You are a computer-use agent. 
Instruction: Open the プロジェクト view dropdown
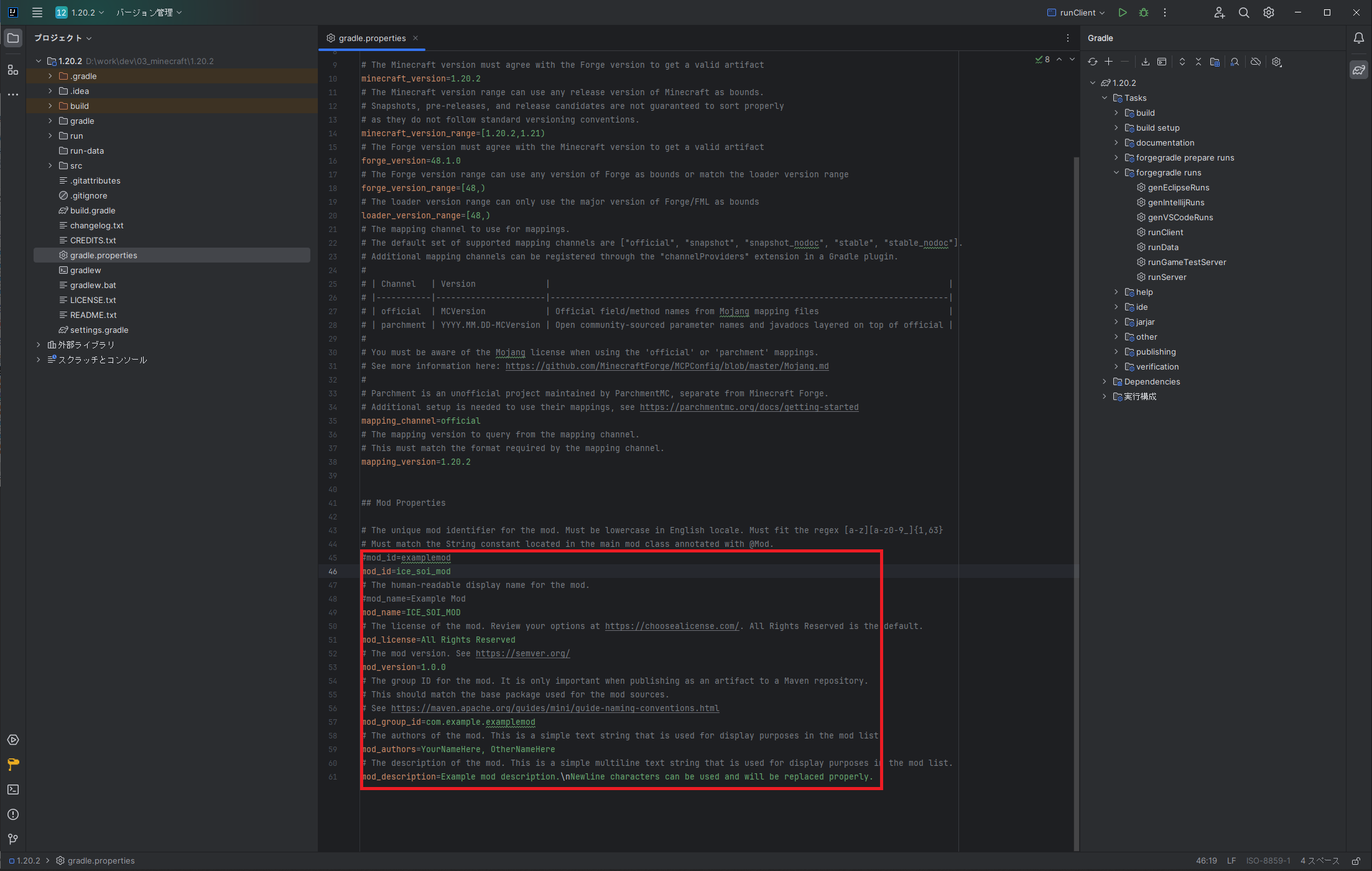[63, 38]
